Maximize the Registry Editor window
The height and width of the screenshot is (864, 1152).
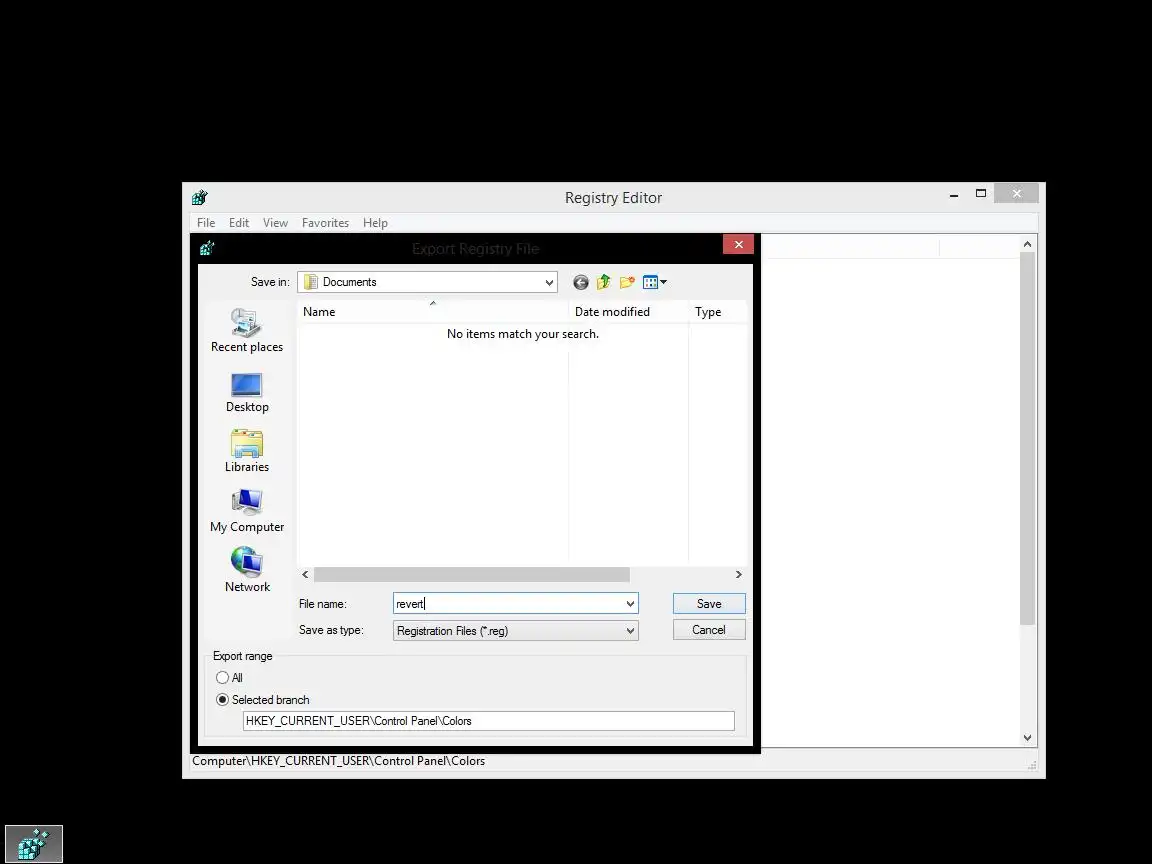pos(981,193)
